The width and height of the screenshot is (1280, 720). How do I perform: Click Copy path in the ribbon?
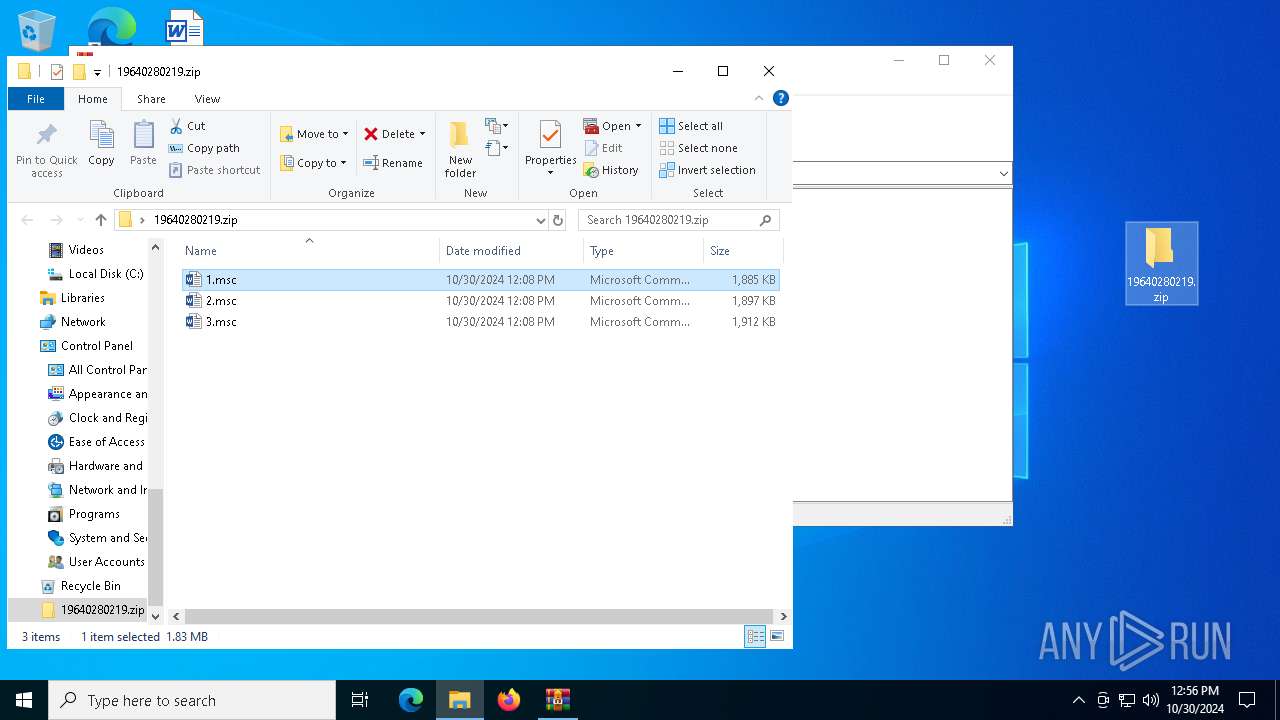click(205, 148)
